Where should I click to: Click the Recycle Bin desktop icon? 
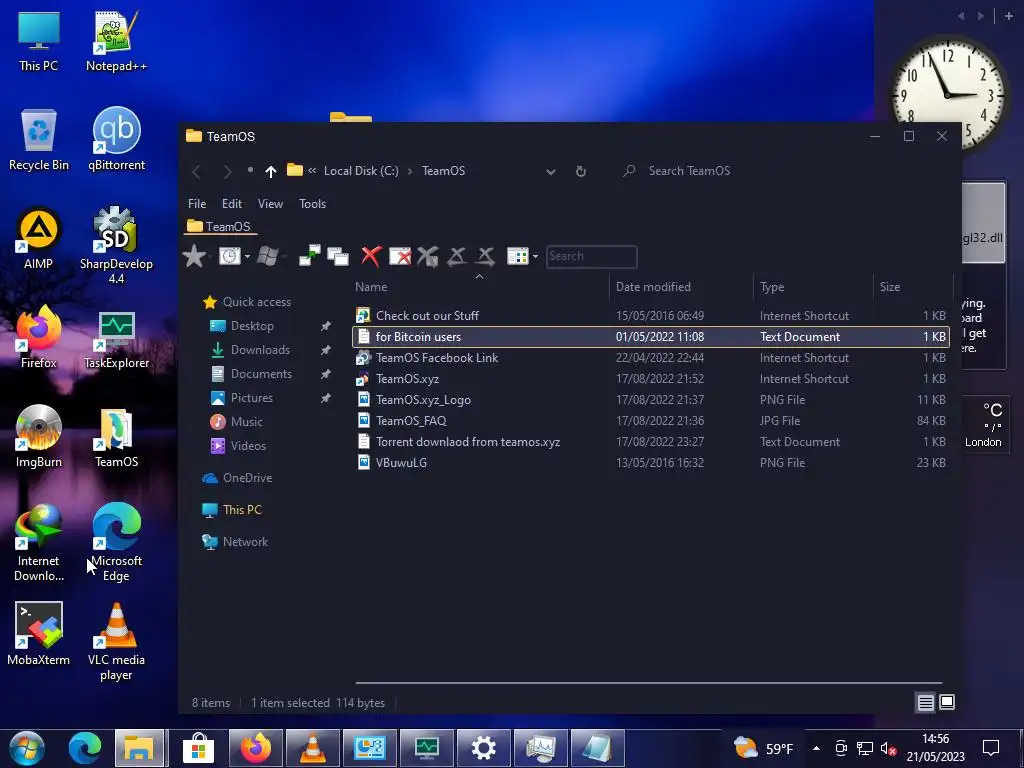[39, 139]
